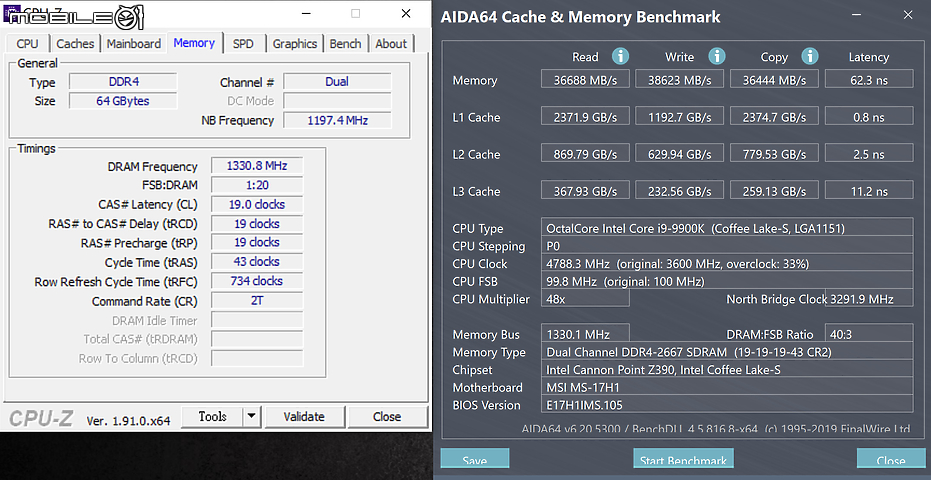Viewport: 931px width, 480px height.
Task: Click L1 Cache Read value 2371.9 GB/s
Action: click(x=585, y=116)
